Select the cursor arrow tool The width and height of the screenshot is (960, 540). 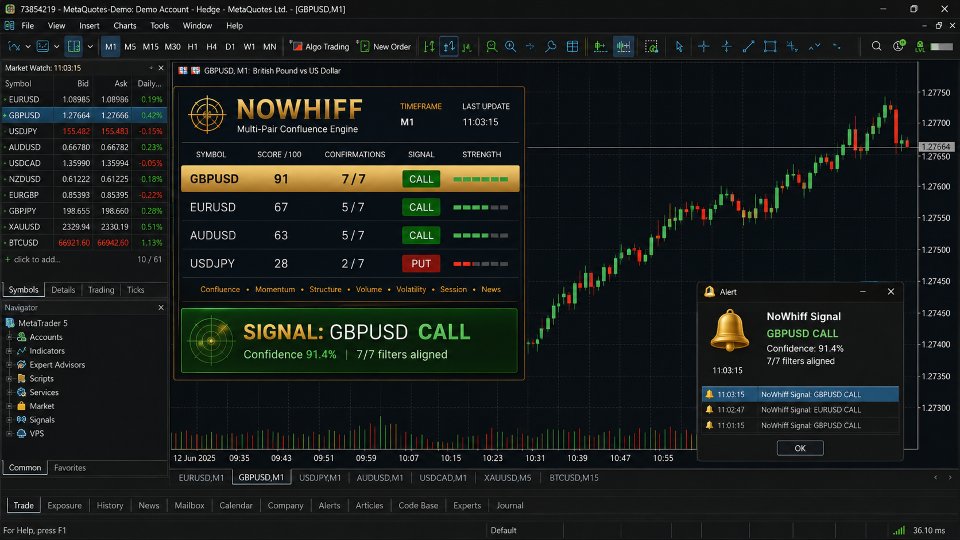click(679, 47)
